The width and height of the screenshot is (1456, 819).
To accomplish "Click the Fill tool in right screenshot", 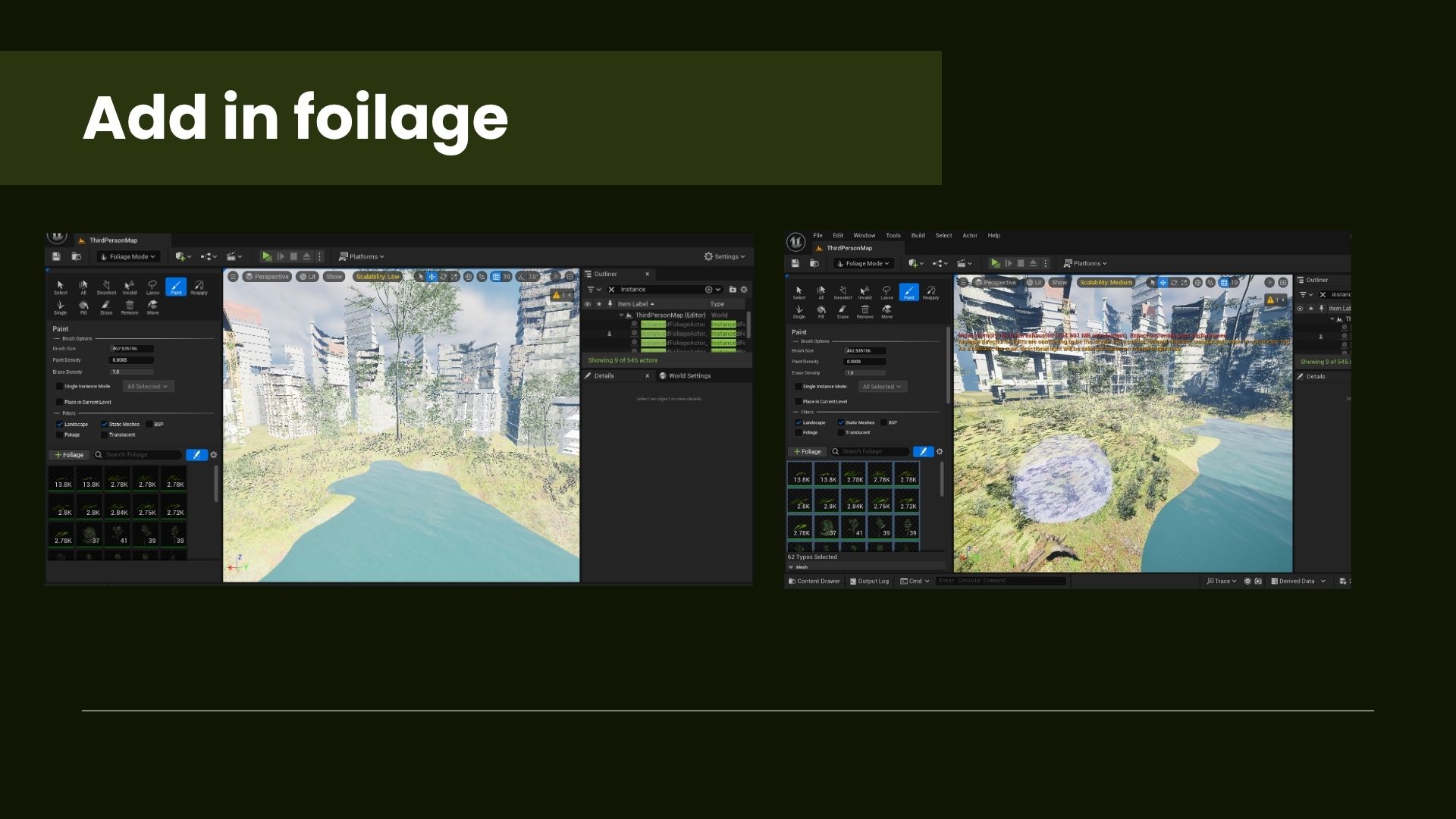I will click(821, 312).
